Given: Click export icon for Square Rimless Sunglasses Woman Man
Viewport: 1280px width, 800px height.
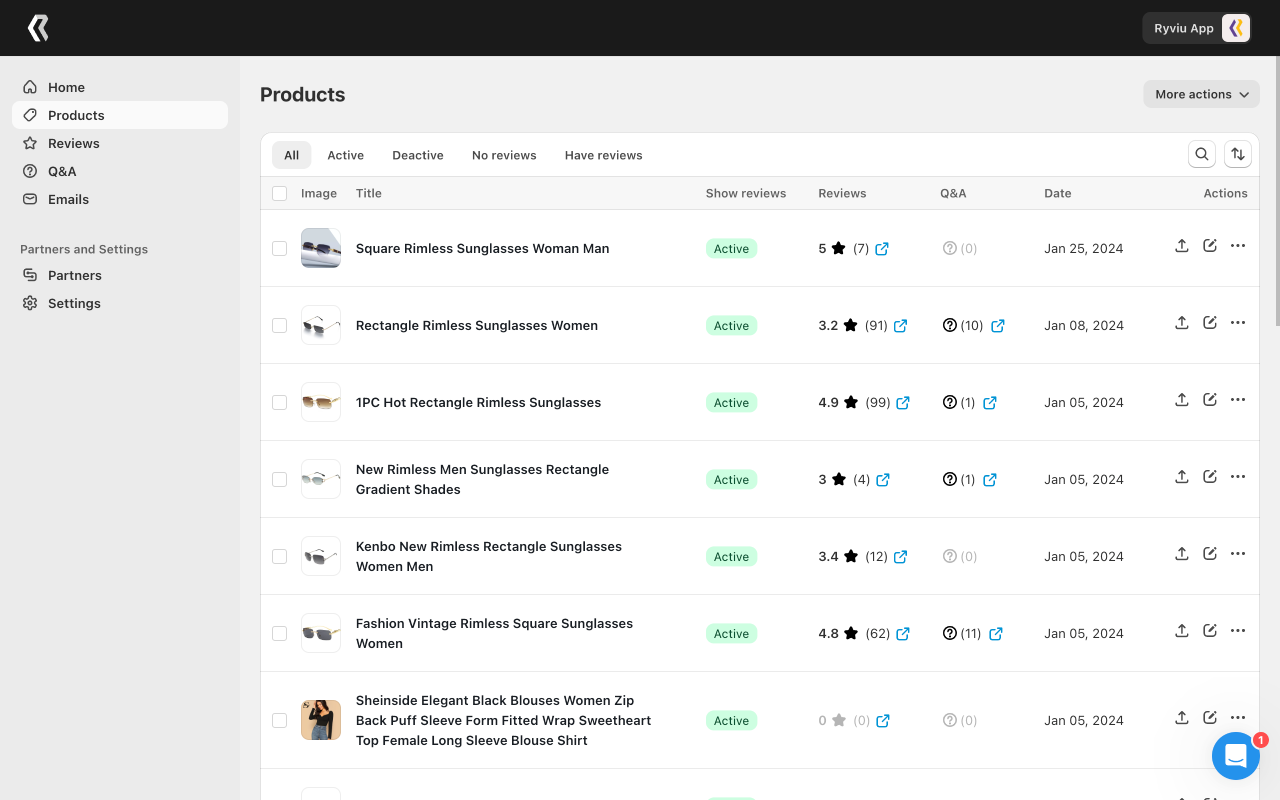Looking at the screenshot, I should click(x=1182, y=246).
